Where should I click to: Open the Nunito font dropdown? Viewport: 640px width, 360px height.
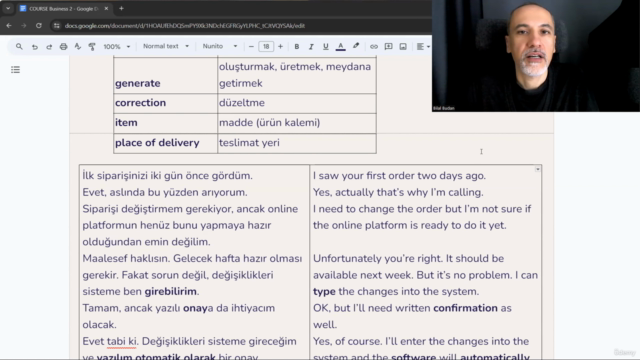[220, 46]
